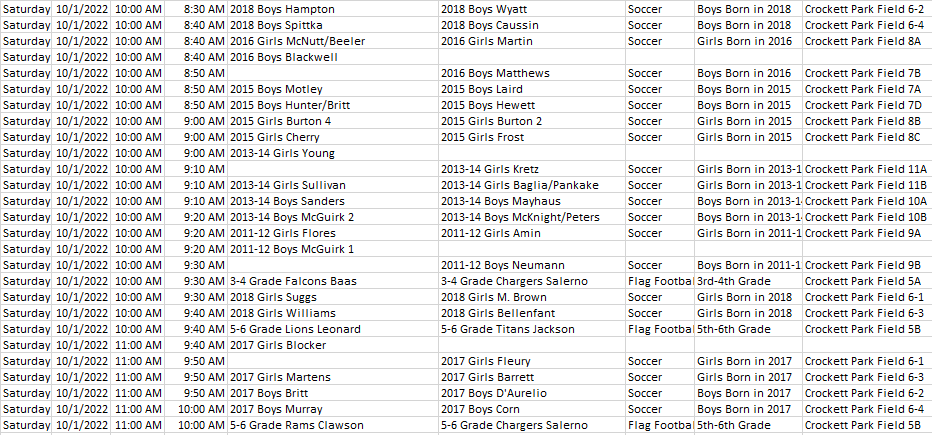Select the 2015 Boys Motley cell
This screenshot has height=435, width=932.
click(x=276, y=89)
